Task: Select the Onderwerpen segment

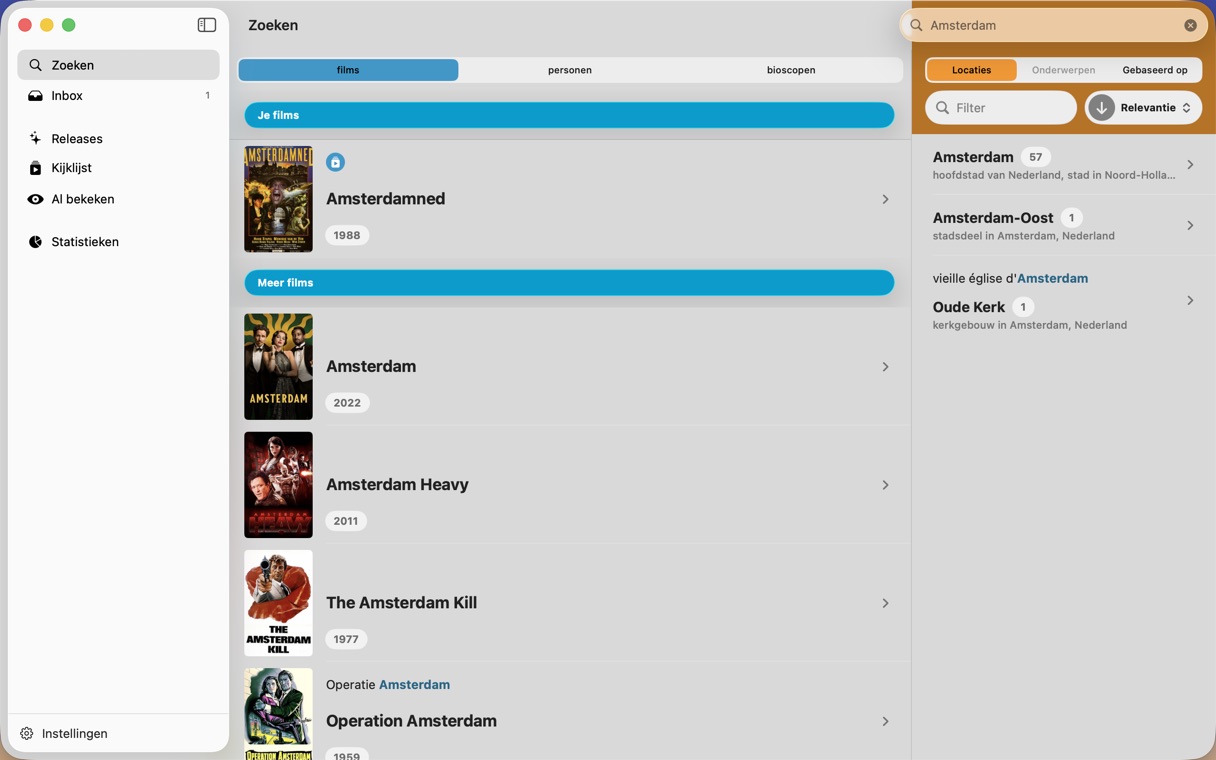Action: 1063,70
